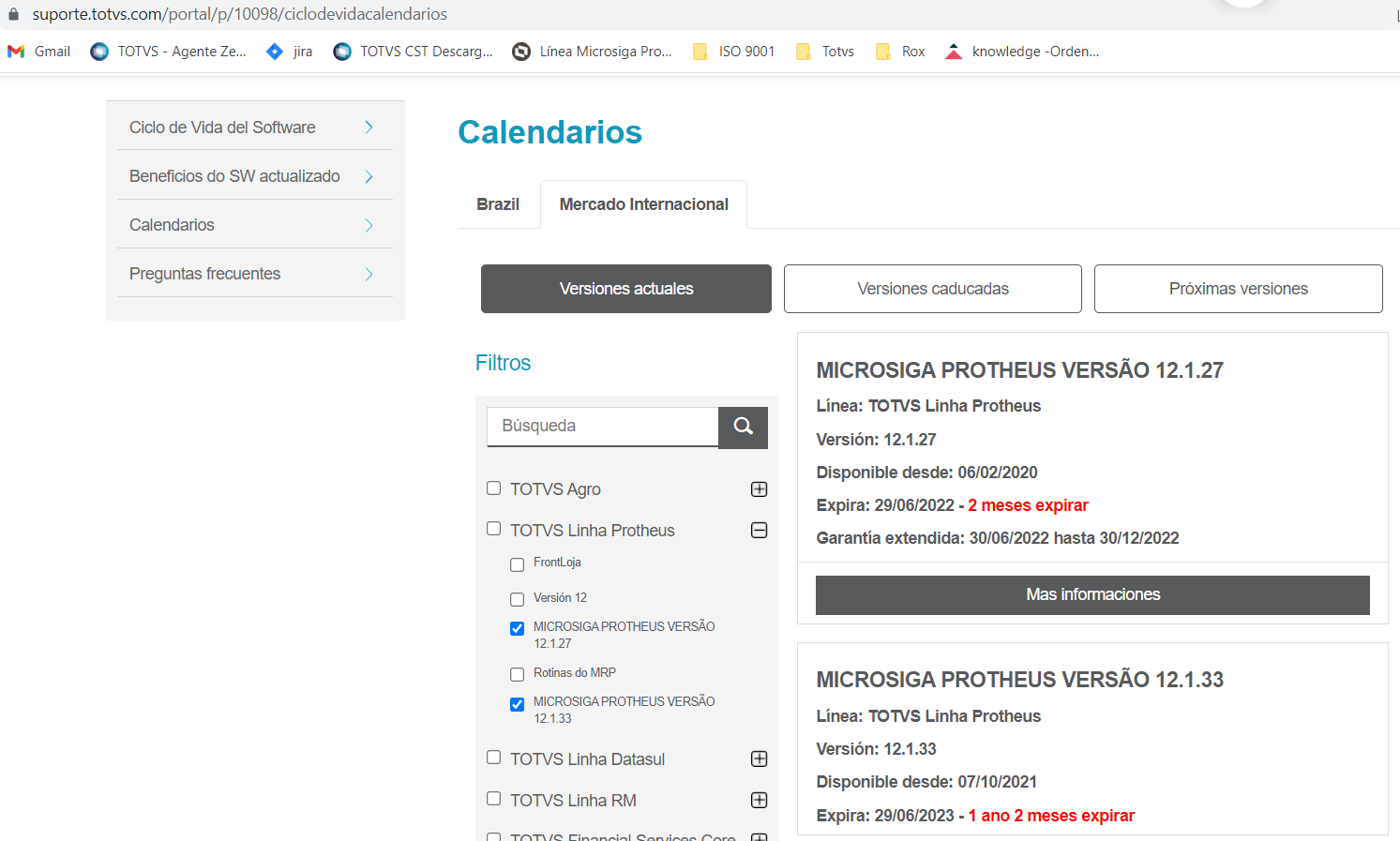Check the TOTVS Linha Protheus checkbox

[x=494, y=530]
